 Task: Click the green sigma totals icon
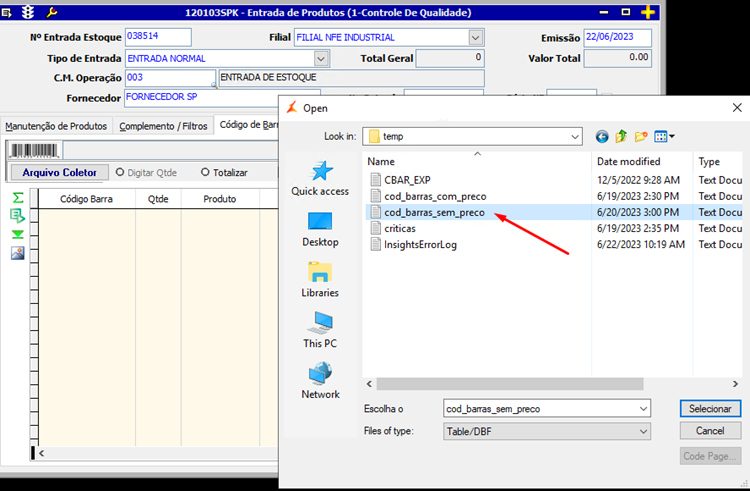tap(18, 197)
